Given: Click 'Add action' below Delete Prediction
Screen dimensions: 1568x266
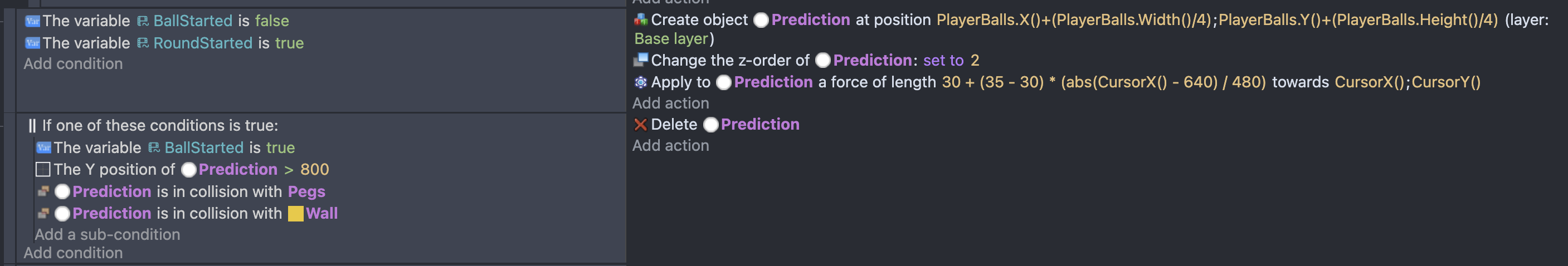Looking at the screenshot, I should (x=670, y=146).
